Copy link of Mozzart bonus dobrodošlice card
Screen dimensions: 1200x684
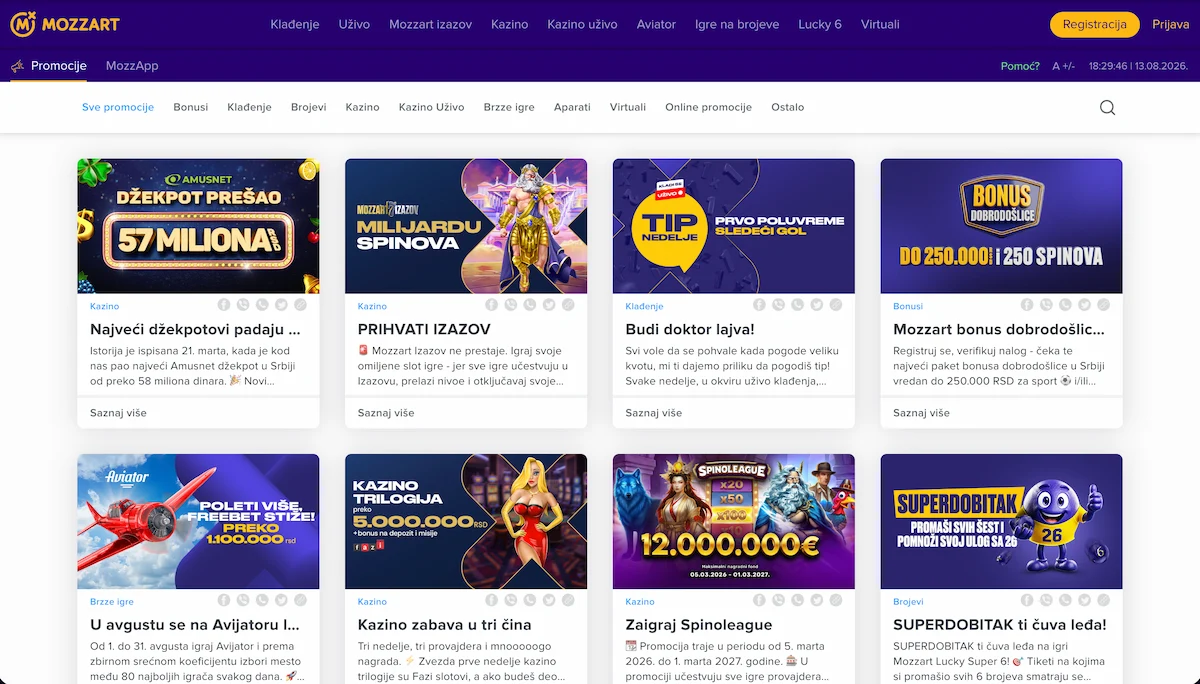click(x=1104, y=305)
